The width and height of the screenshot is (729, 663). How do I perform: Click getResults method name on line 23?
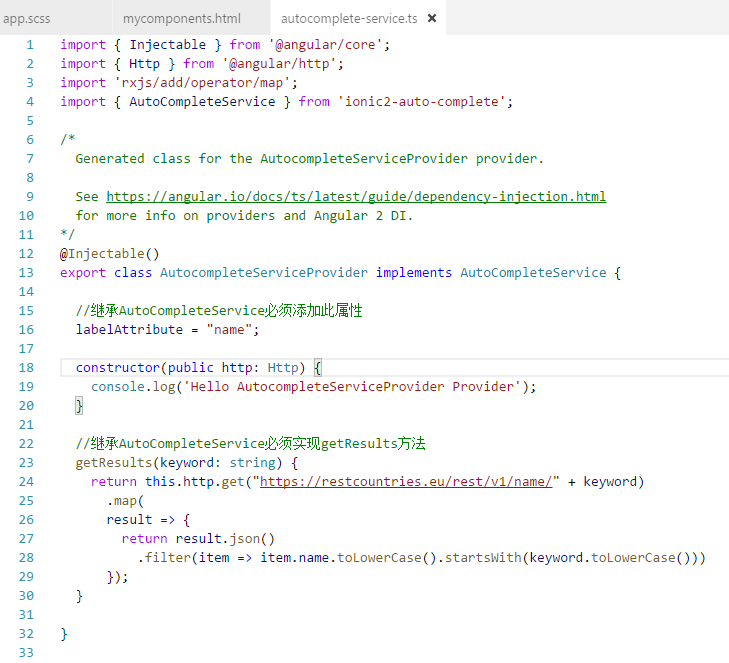(114, 463)
